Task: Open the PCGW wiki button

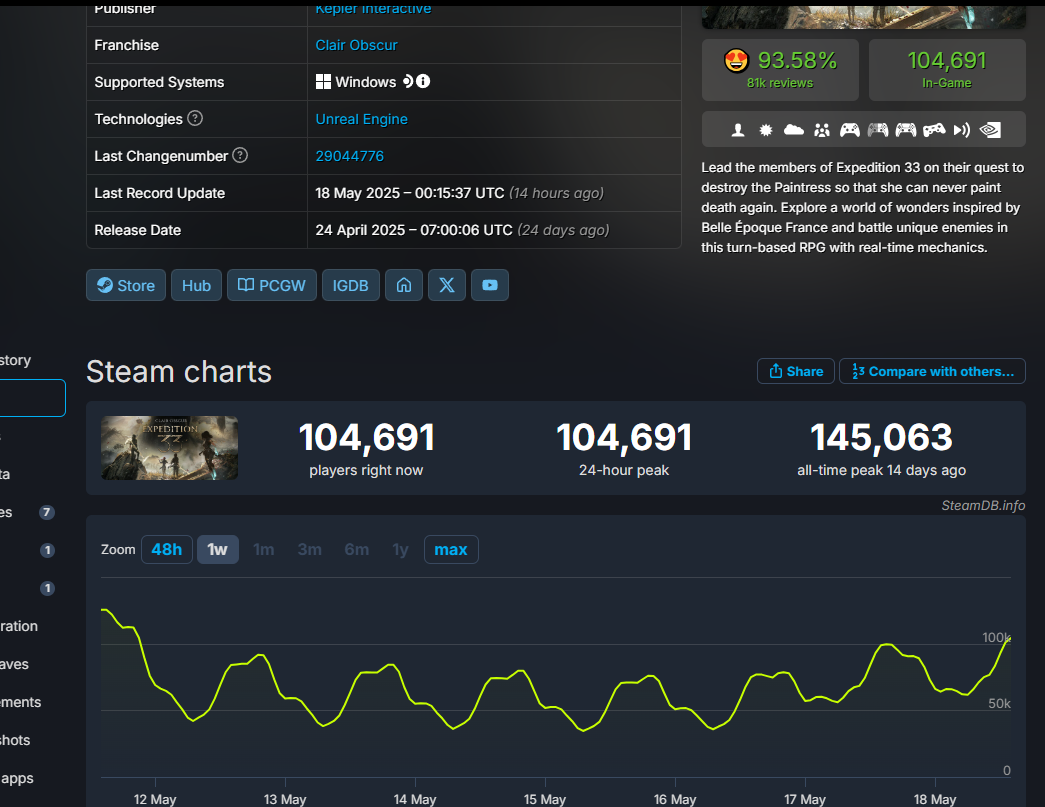Action: coord(272,285)
